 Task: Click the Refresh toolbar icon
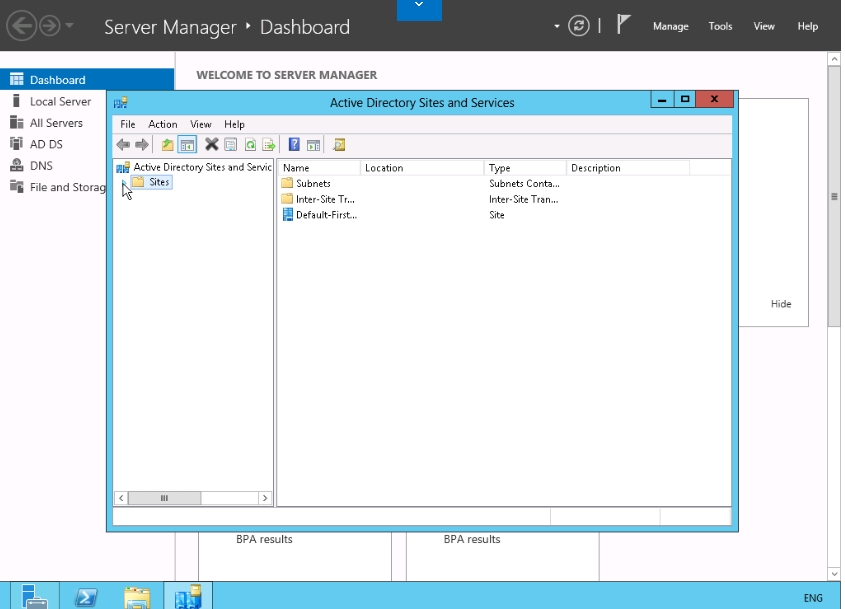pos(250,145)
